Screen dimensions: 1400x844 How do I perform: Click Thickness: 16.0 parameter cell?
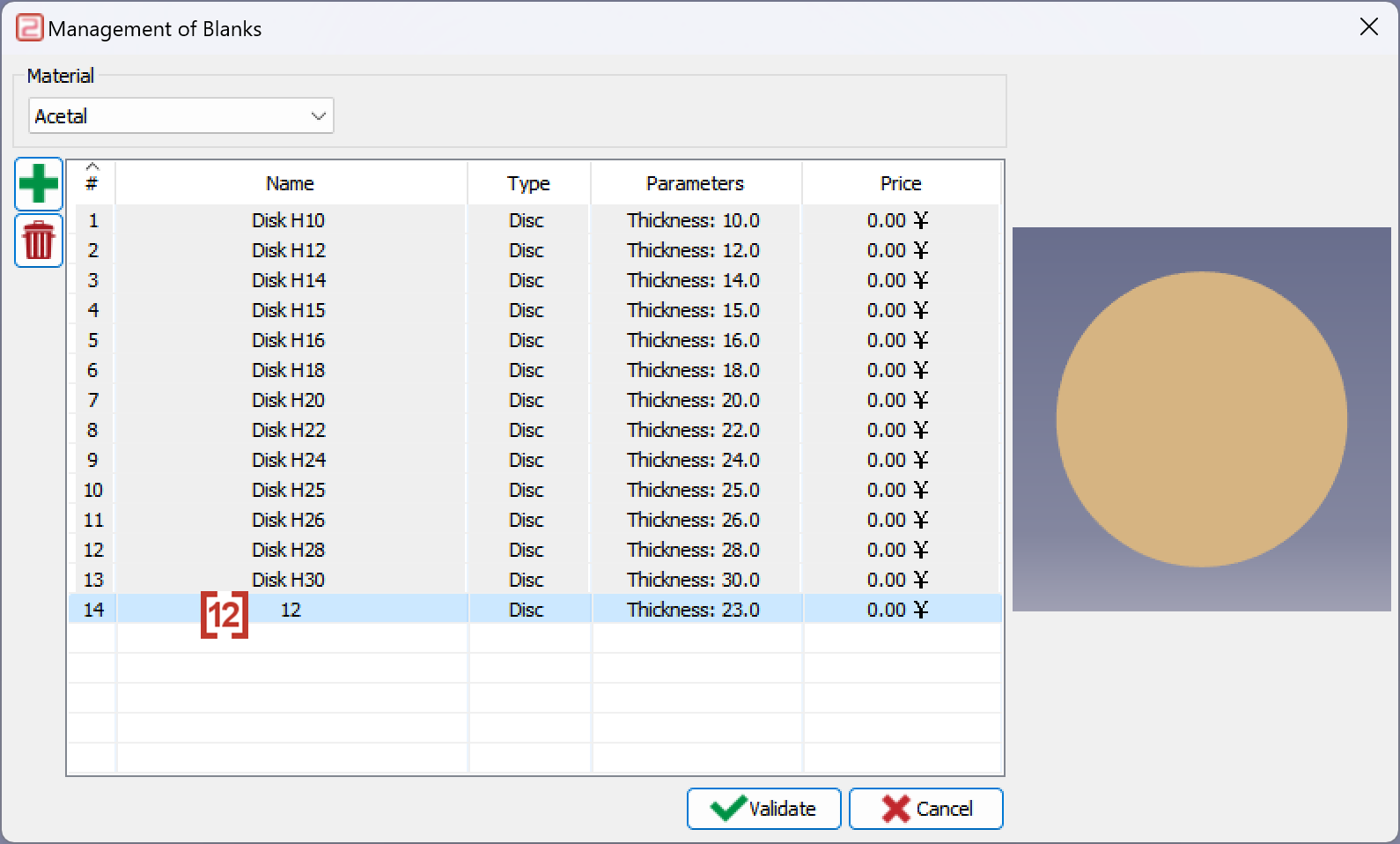pyautogui.click(x=696, y=340)
